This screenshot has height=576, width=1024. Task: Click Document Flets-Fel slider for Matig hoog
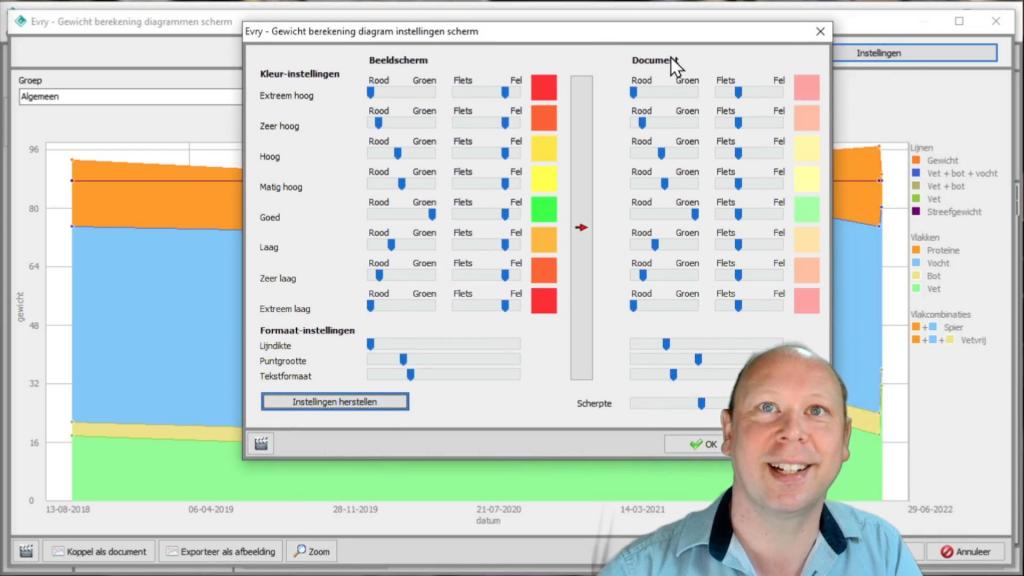point(749,184)
